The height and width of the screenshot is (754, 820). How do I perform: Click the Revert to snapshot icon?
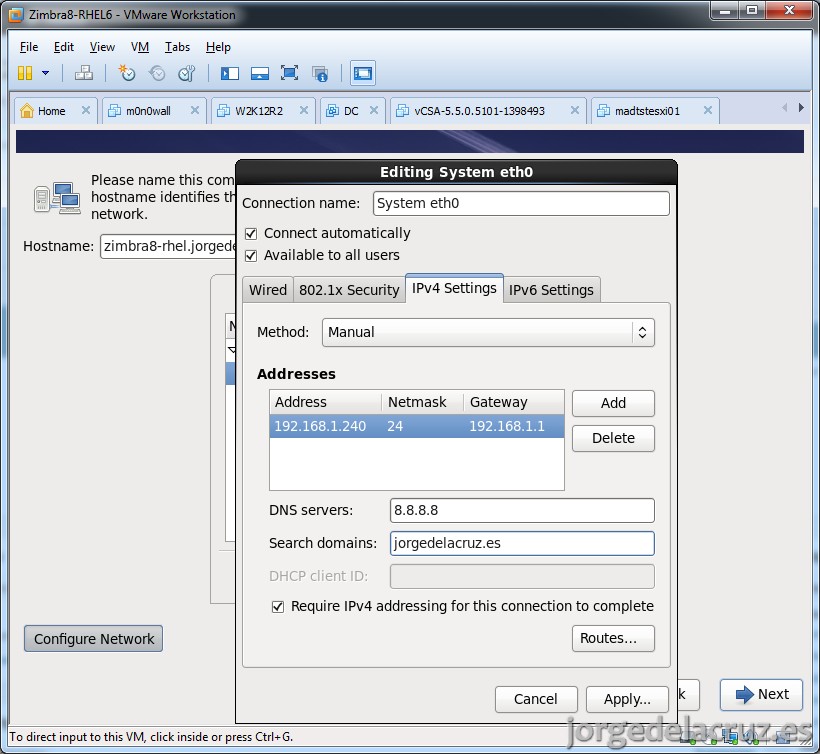157,73
